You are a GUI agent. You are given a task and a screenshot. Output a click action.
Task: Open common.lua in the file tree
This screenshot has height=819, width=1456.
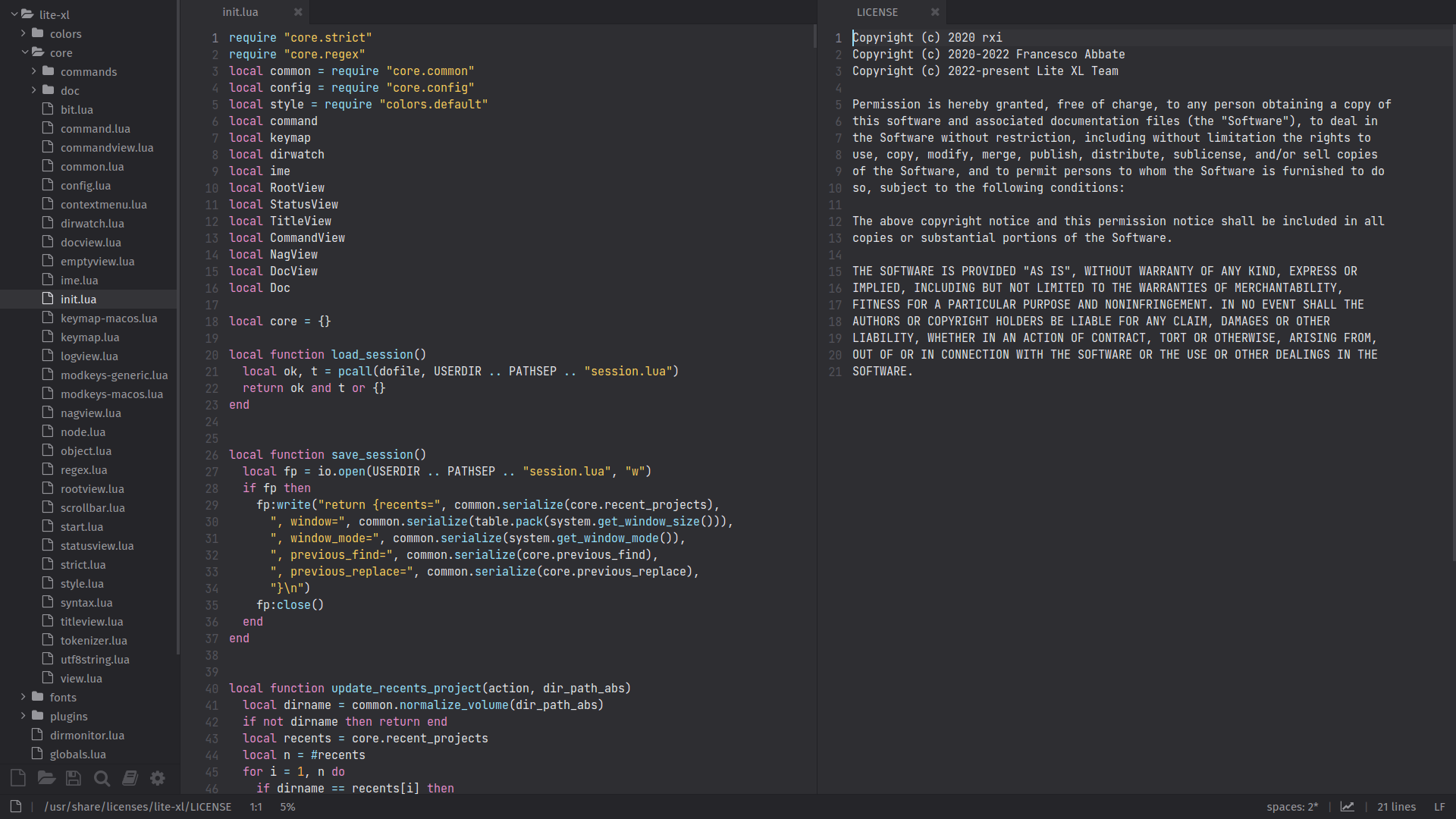click(x=89, y=166)
